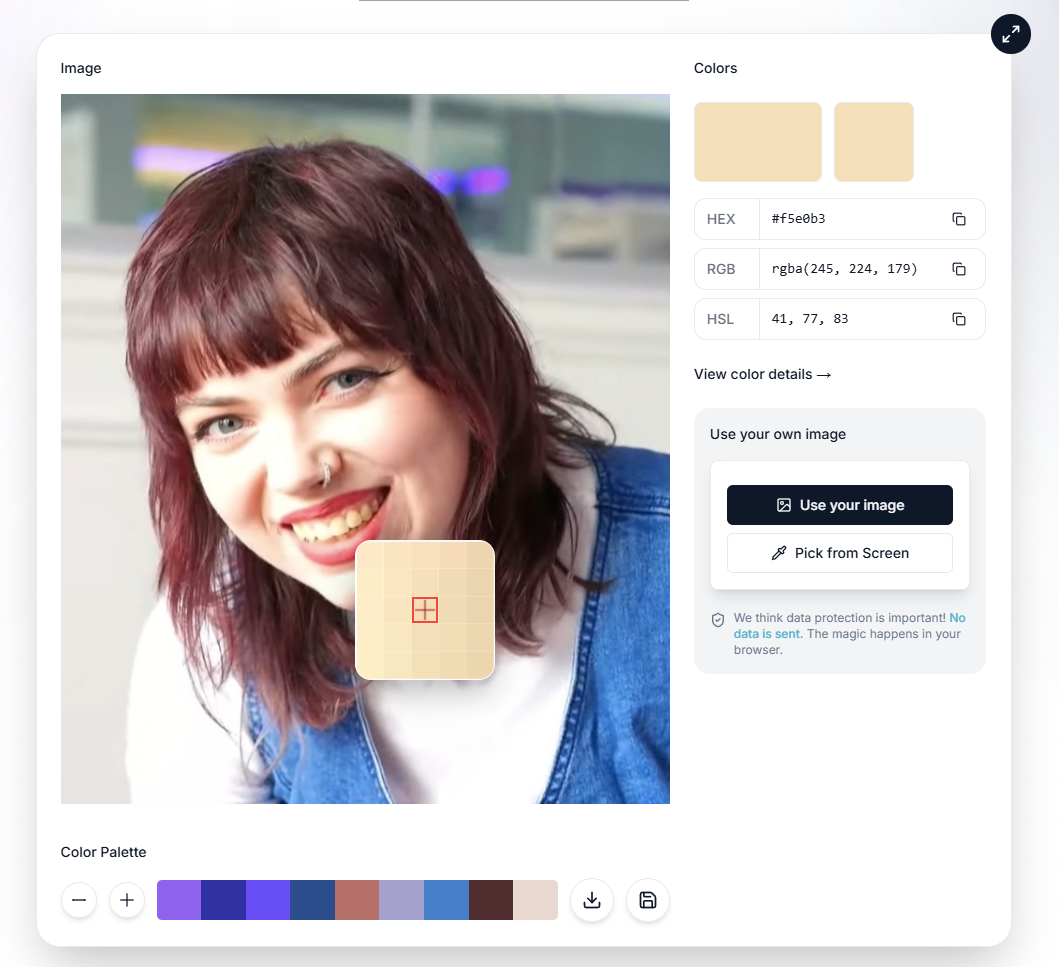
Task: Pick the light purple palette swatch
Action: pos(179,900)
